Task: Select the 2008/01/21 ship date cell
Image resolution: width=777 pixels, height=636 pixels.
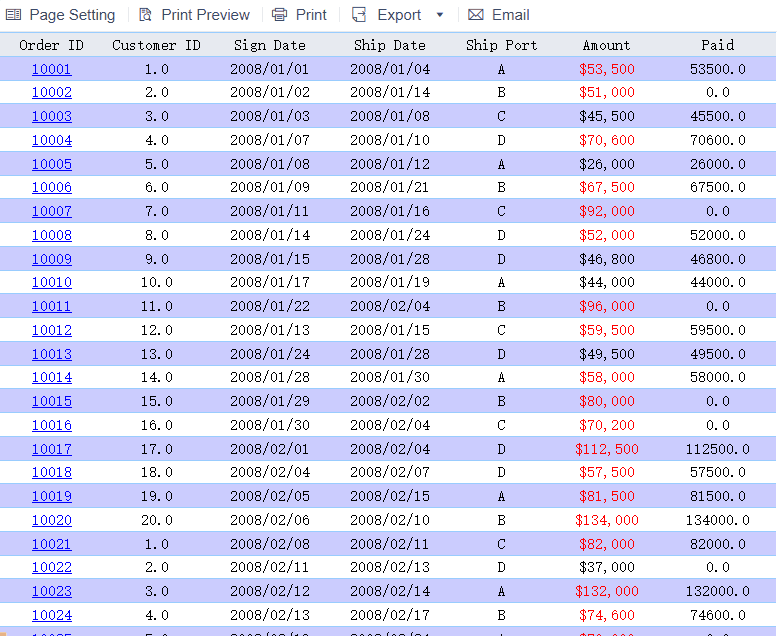Action: [x=390, y=187]
